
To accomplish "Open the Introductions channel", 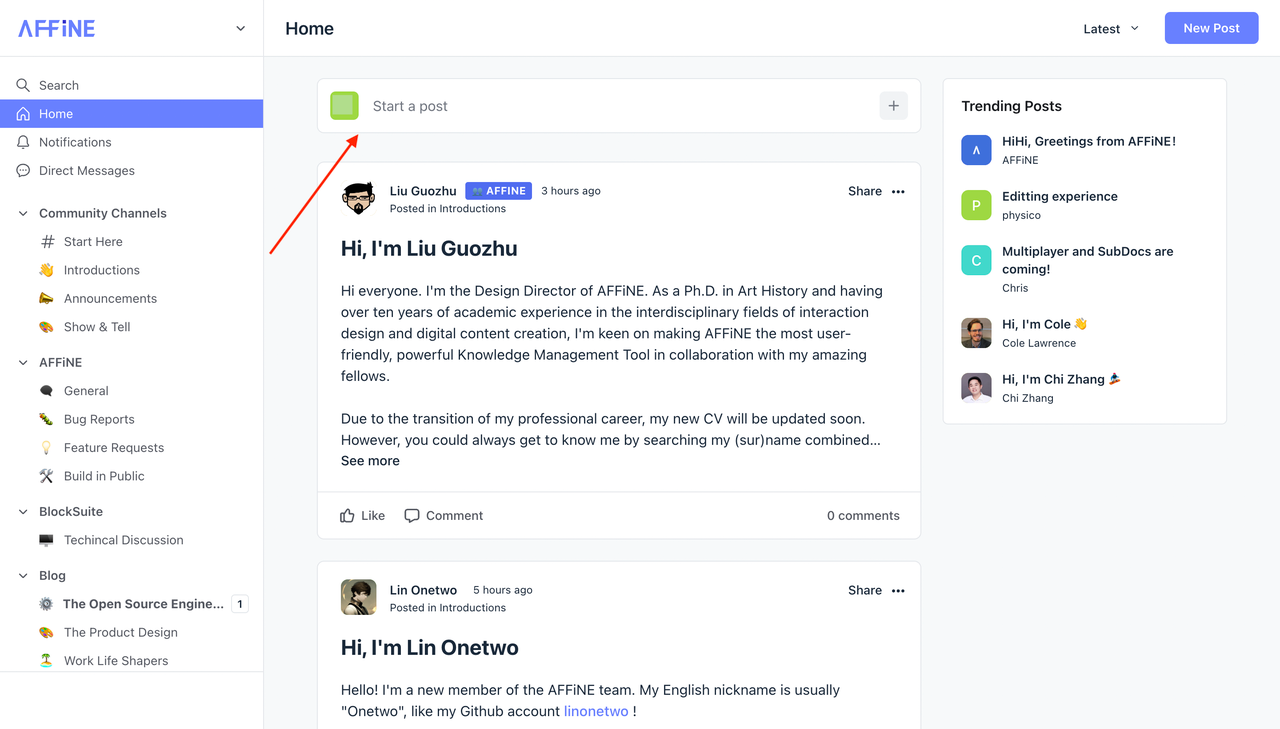I will coord(132,270).
